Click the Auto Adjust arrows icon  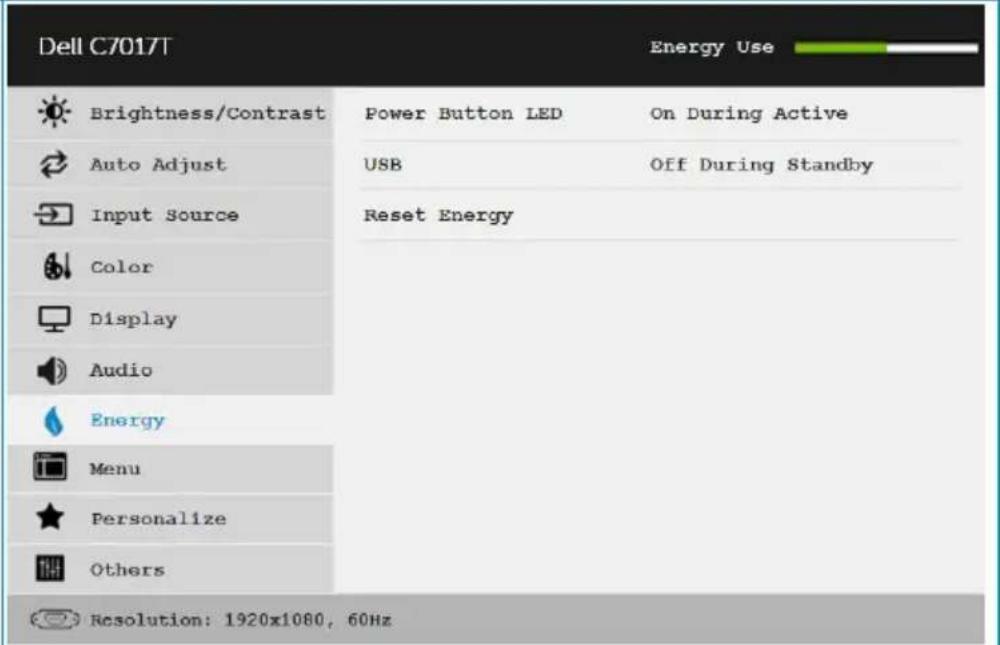(x=54, y=164)
